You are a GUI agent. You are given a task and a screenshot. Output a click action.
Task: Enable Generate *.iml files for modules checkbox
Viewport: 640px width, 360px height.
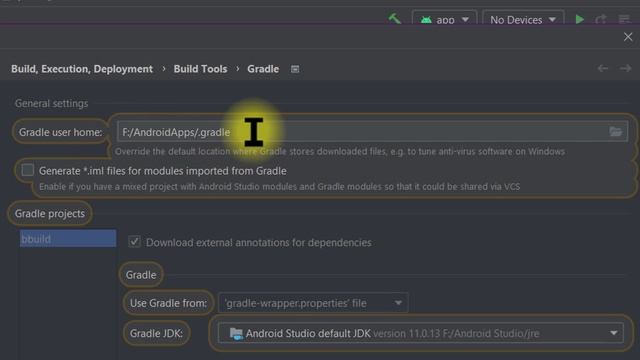[x=28, y=170]
